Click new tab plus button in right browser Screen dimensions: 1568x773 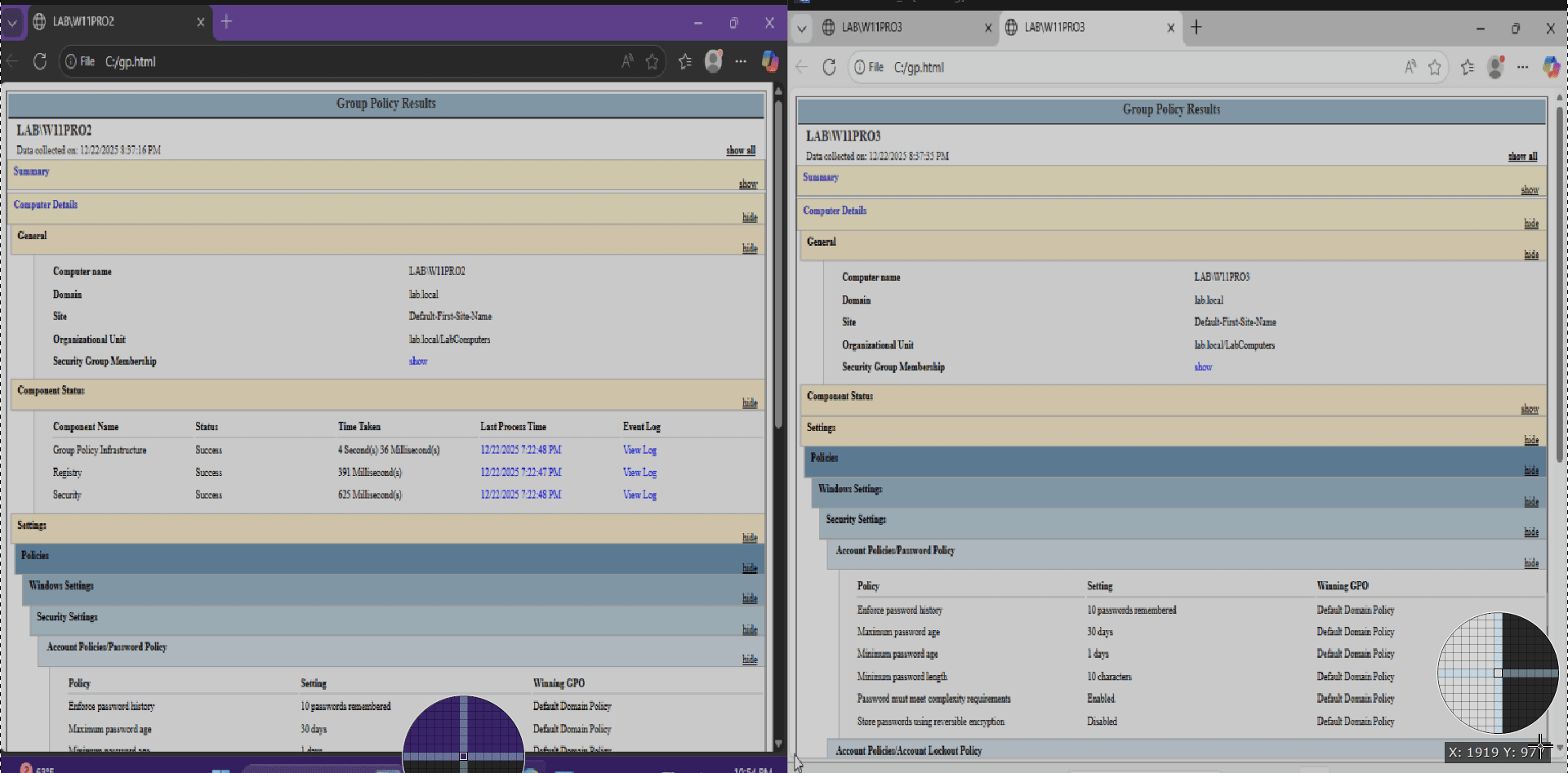1196,28
